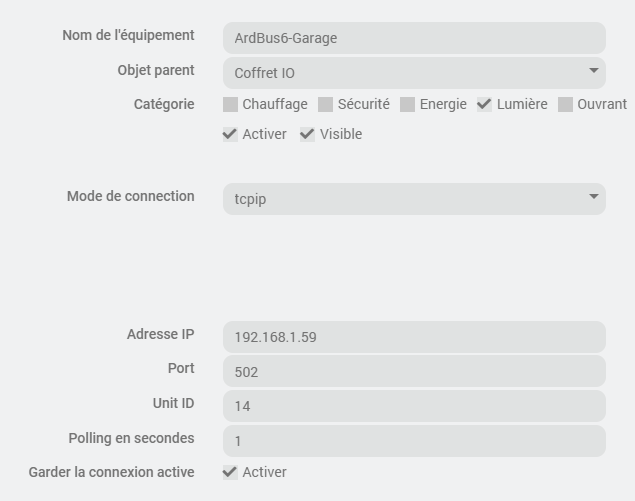Screen dimensions: 635x501
Task: Focus the Adresse IP input field
Action: [414, 337]
